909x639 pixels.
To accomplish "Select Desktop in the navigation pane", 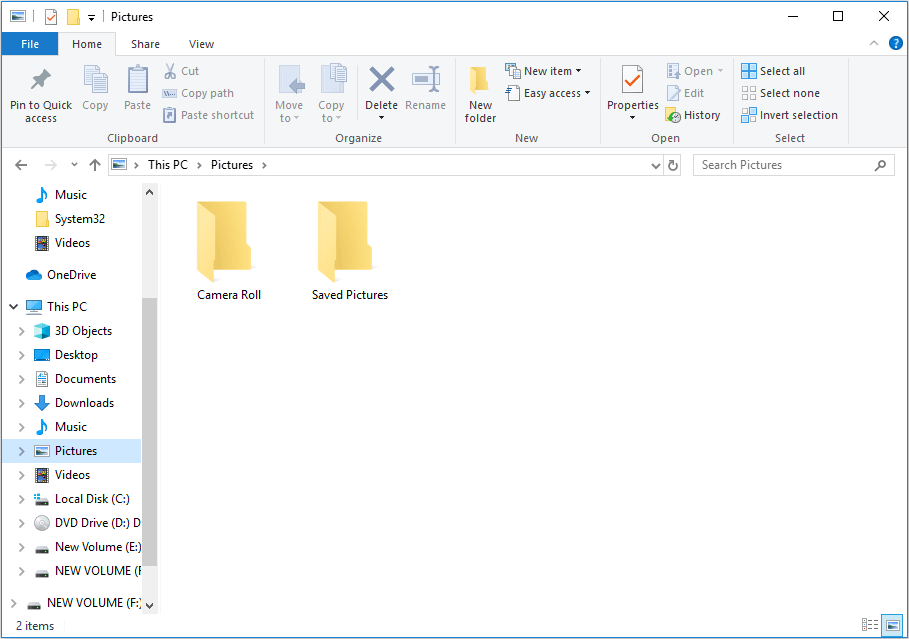I will click(76, 355).
